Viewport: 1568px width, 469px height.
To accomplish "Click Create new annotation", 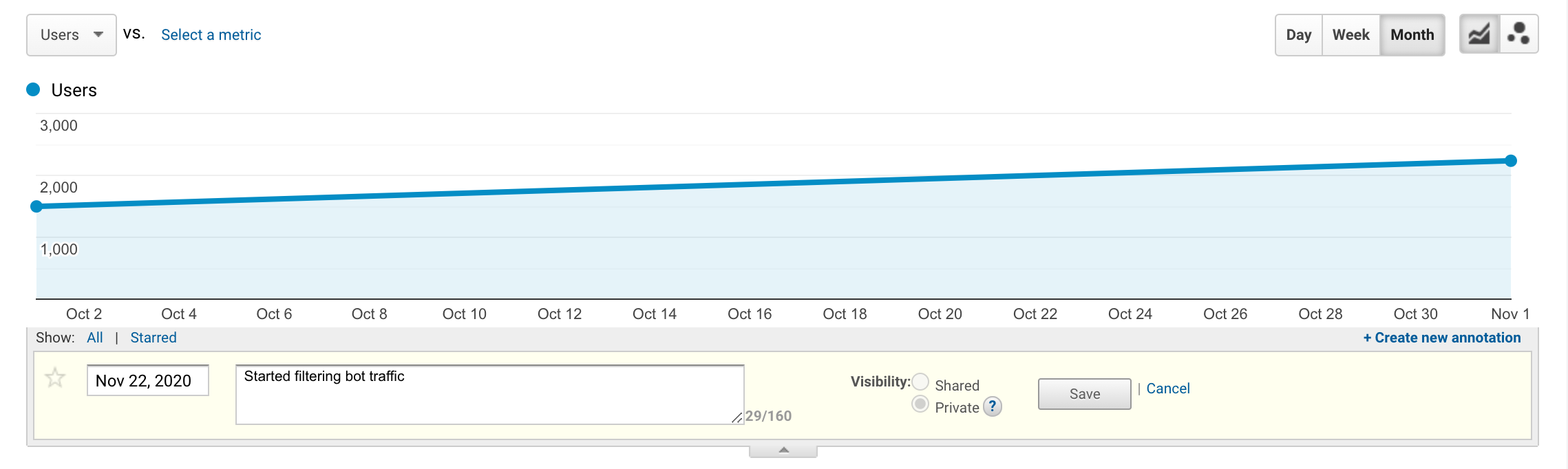I will pyautogui.click(x=1441, y=337).
